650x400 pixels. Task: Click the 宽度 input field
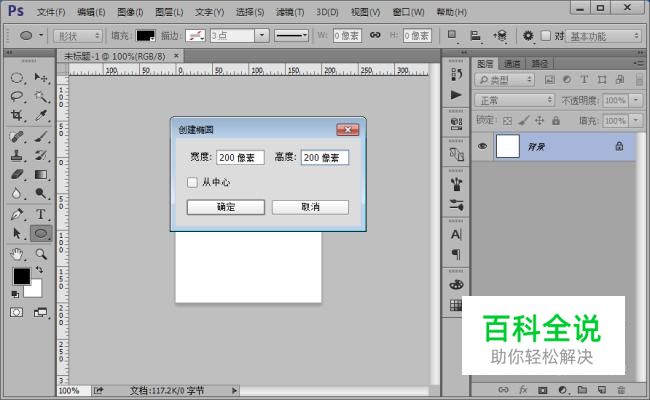241,157
